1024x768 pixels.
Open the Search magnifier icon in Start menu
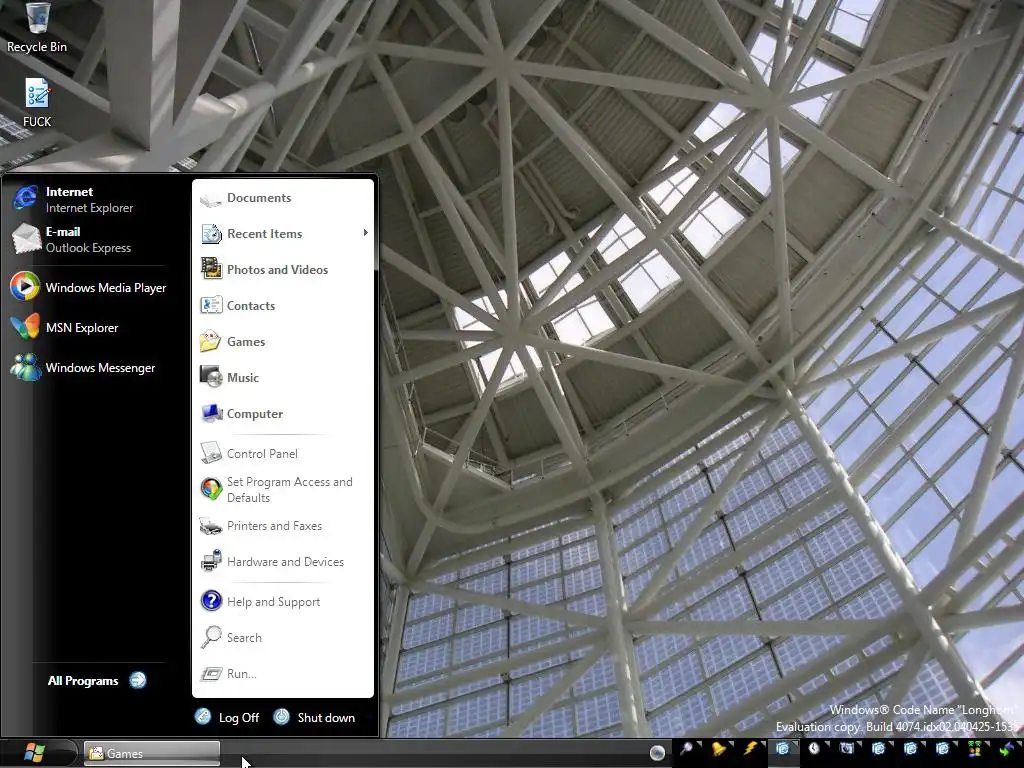[x=211, y=637]
